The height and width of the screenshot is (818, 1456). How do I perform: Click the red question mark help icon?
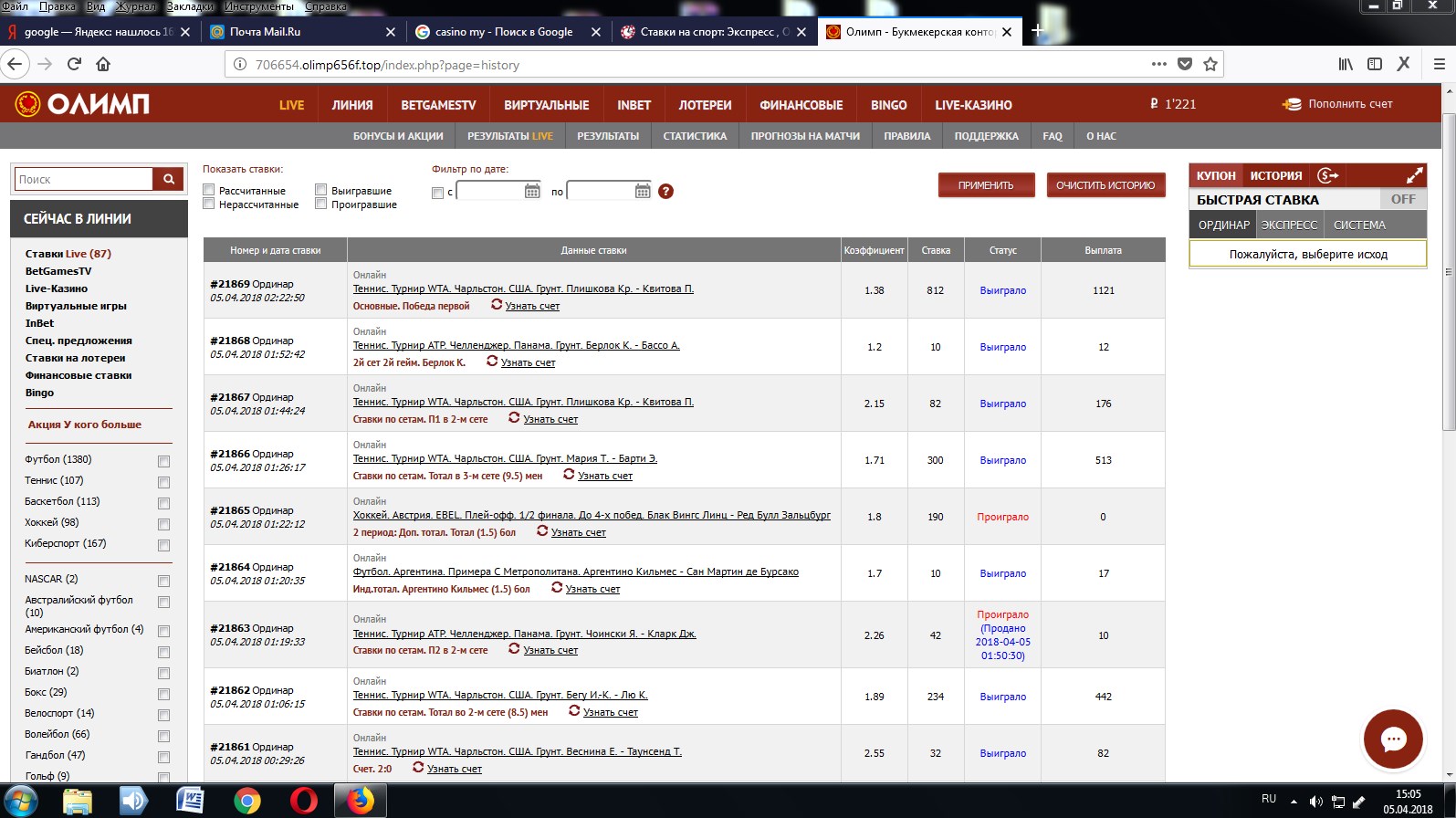pos(665,191)
